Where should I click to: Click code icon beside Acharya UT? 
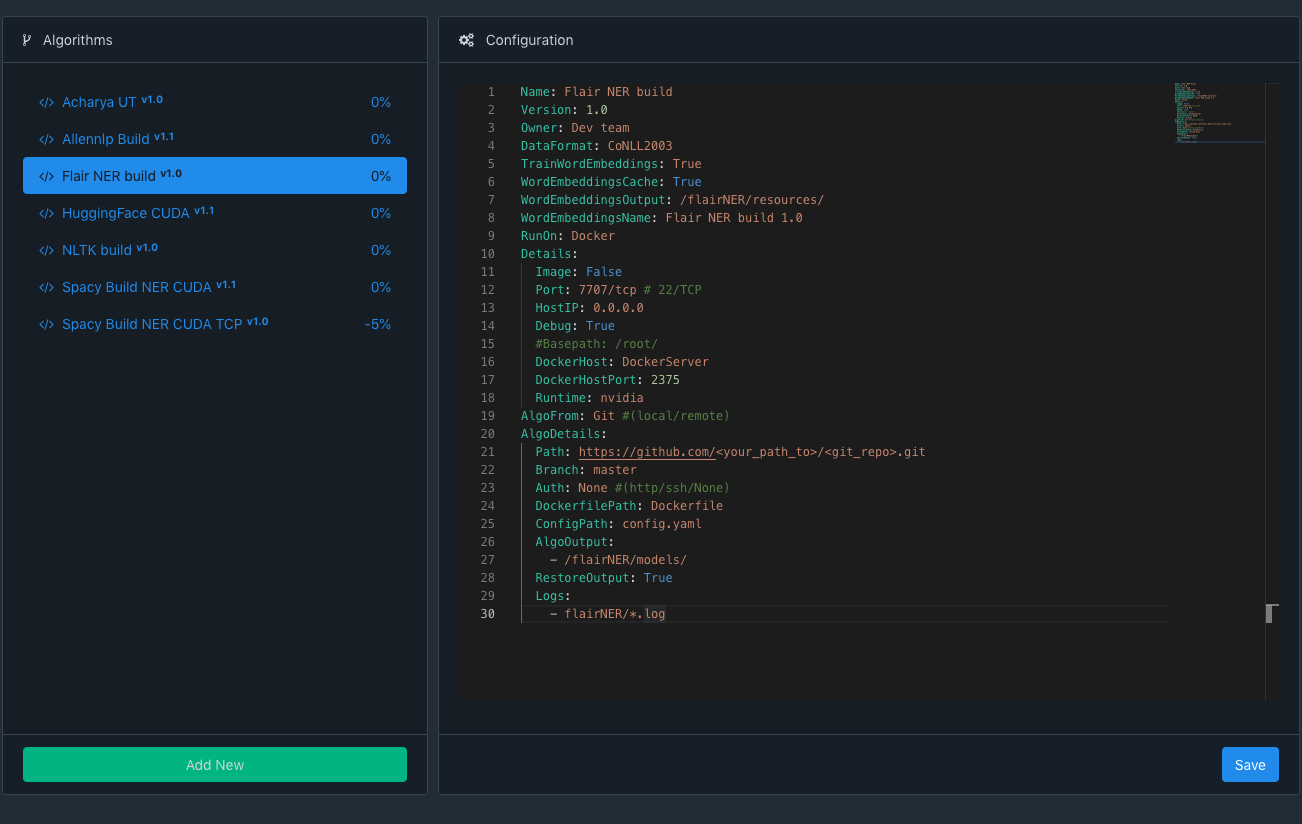point(46,103)
